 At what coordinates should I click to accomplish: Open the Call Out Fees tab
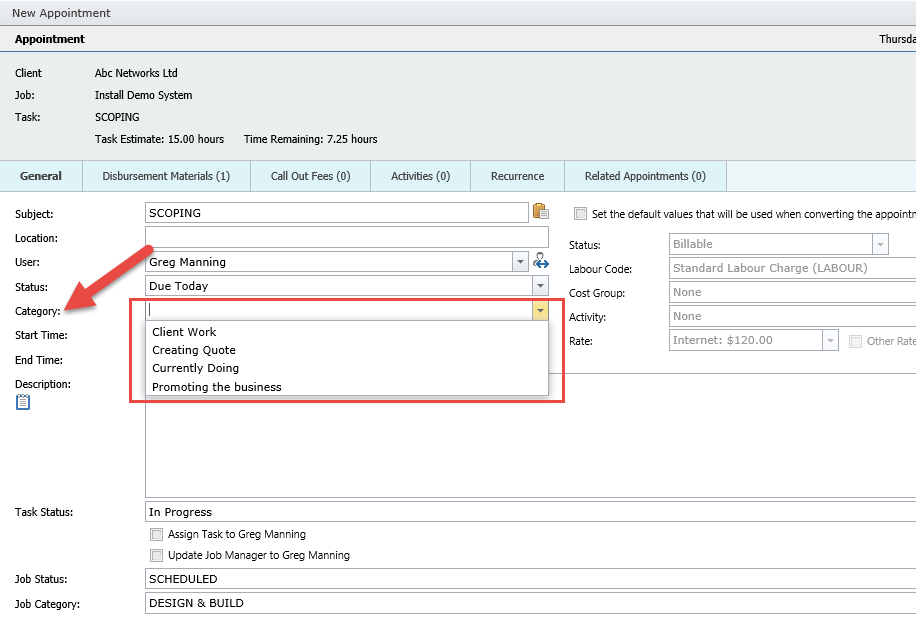click(x=310, y=175)
